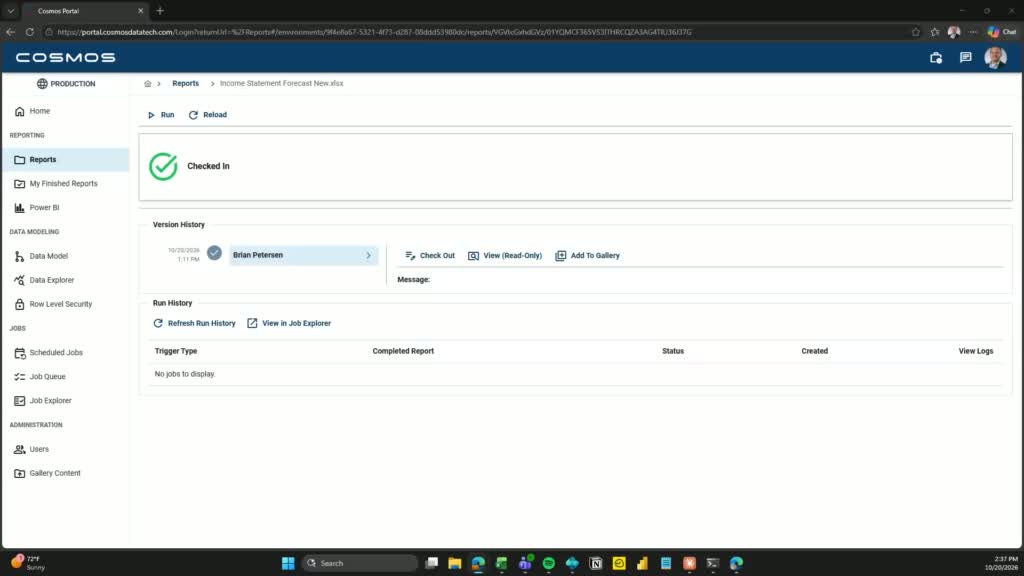Open the tab list dropdown arrow
The image size is (1024, 576).
click(x=10, y=11)
